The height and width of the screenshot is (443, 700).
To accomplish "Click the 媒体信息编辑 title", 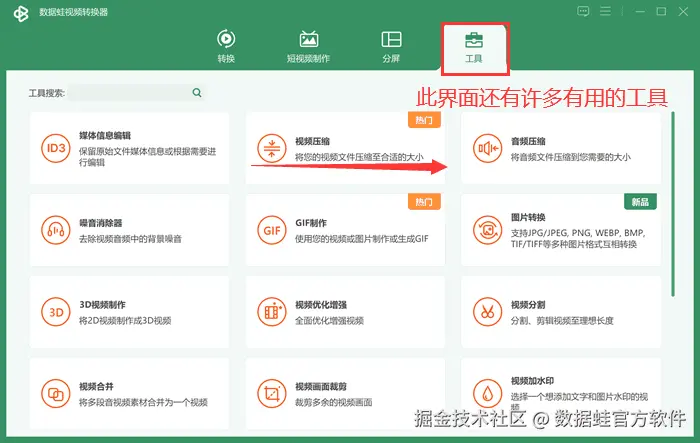I will tap(105, 136).
